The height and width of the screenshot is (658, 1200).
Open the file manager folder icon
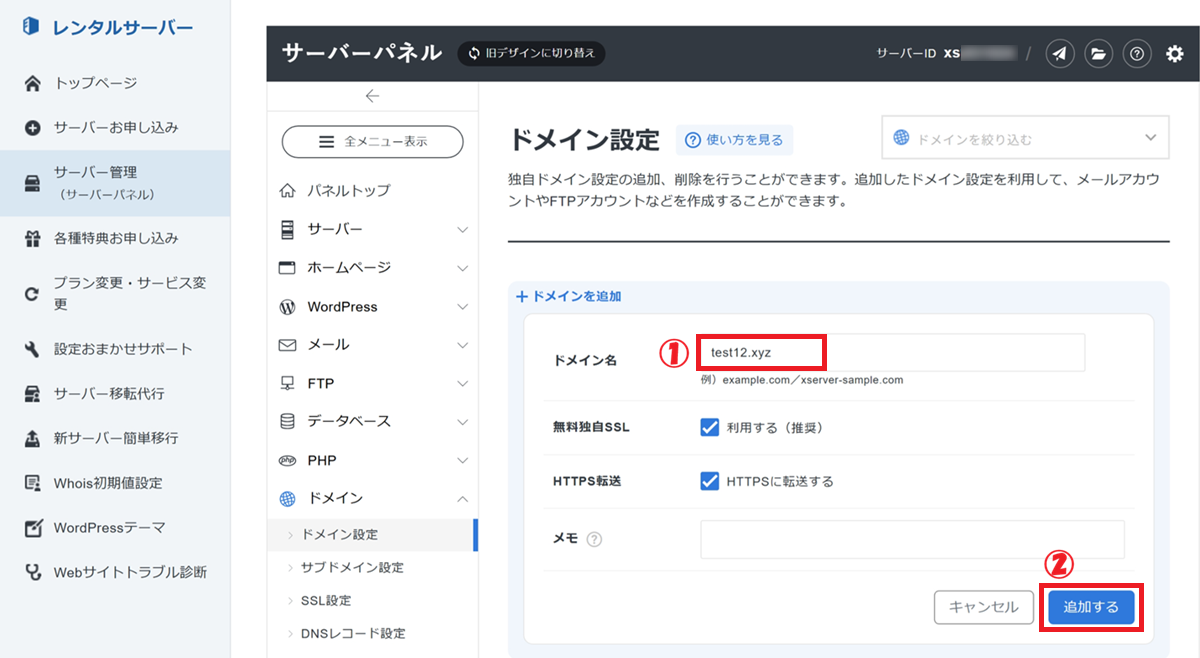1098,54
